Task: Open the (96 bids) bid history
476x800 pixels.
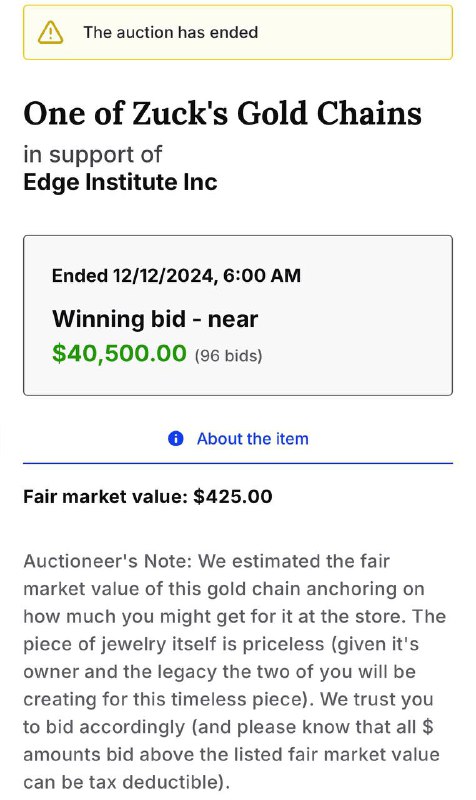Action: (229, 355)
